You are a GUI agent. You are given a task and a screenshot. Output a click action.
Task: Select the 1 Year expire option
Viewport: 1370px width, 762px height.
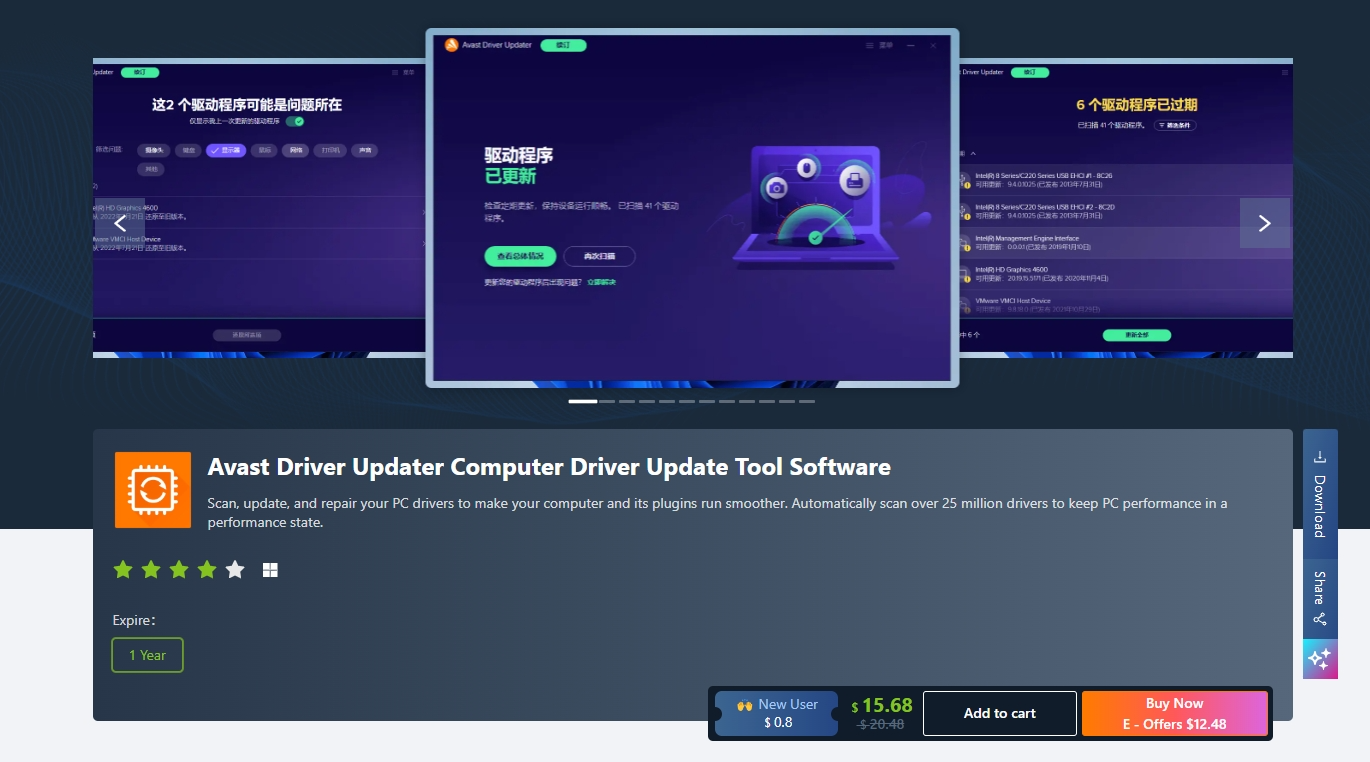click(147, 655)
